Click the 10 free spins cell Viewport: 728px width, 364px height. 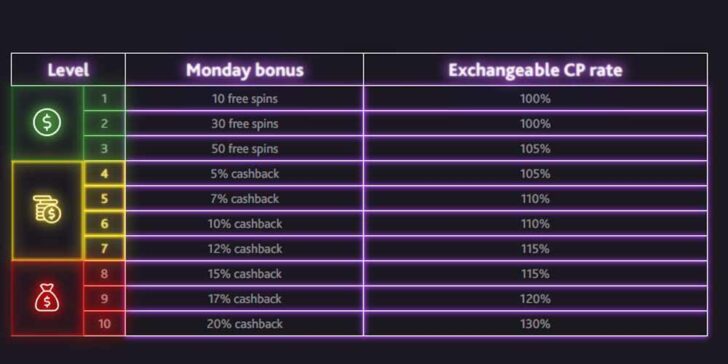tap(245, 98)
